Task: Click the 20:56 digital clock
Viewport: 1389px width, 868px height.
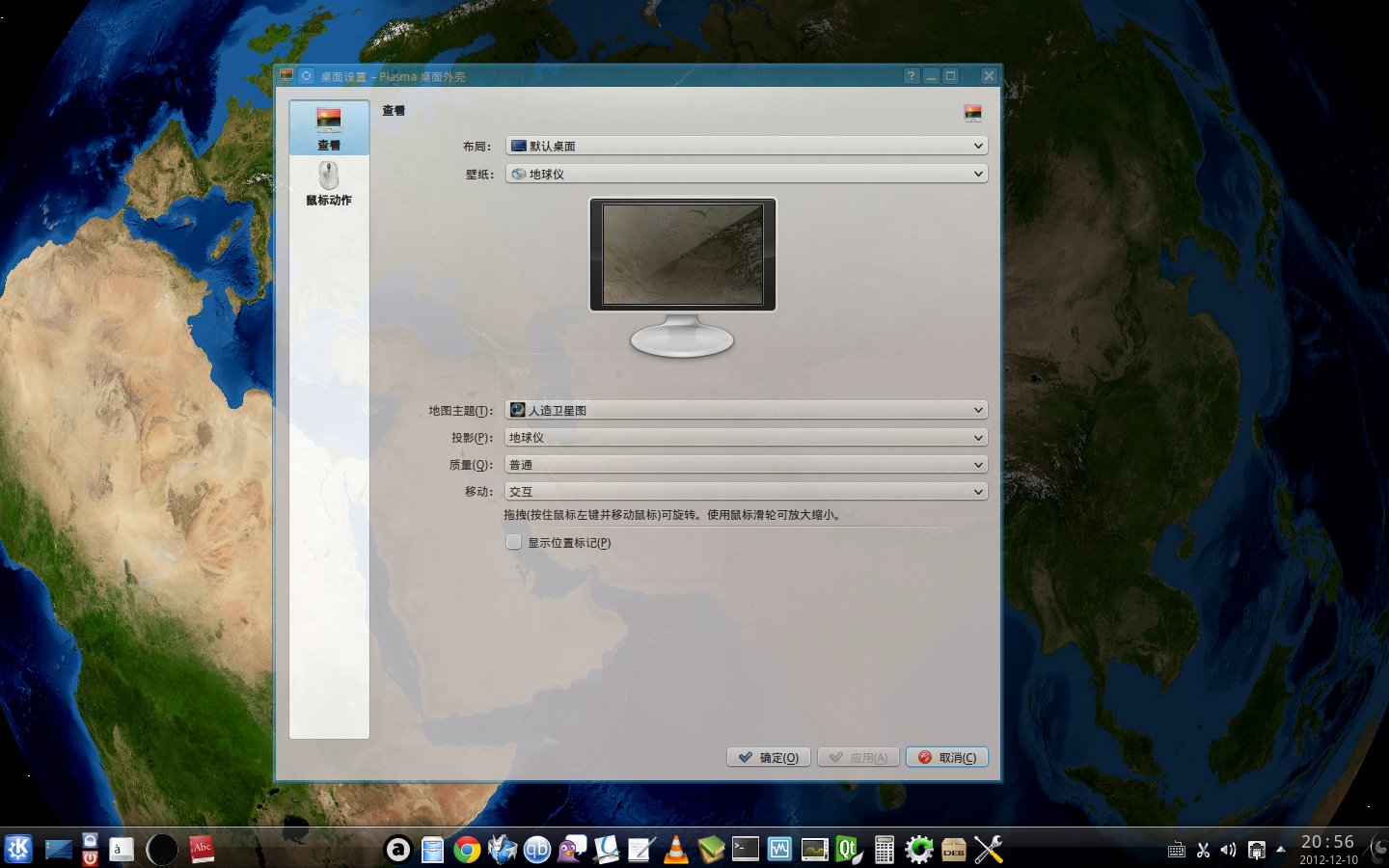Action: click(1328, 842)
